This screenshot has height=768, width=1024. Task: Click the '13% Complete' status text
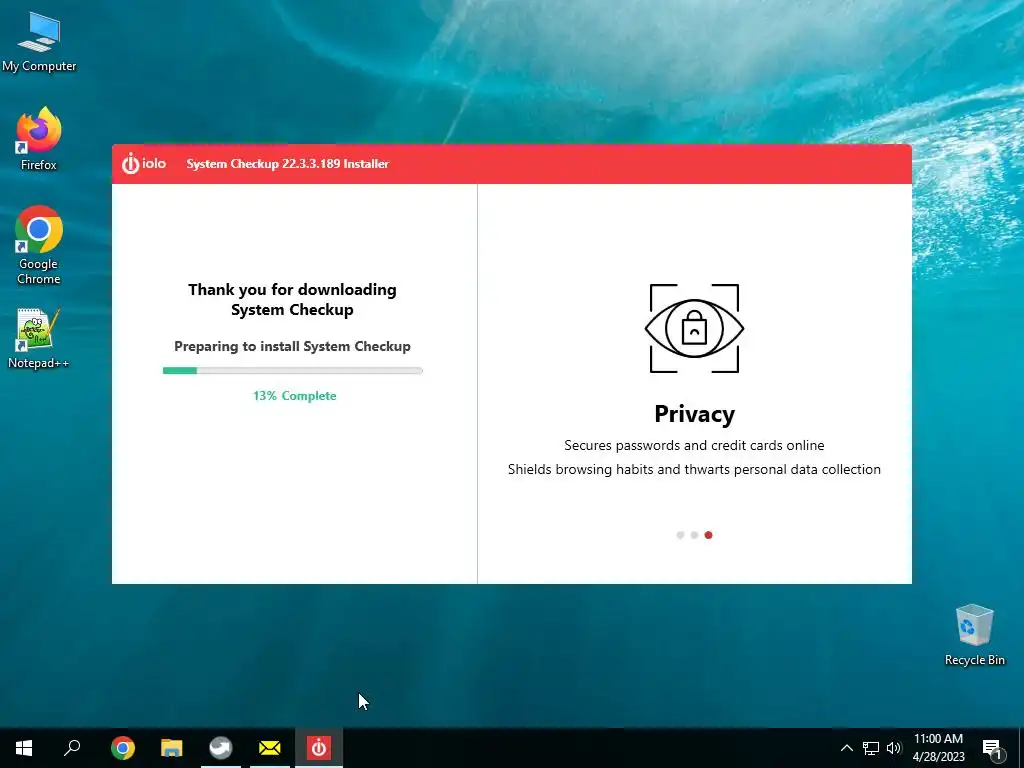point(295,396)
